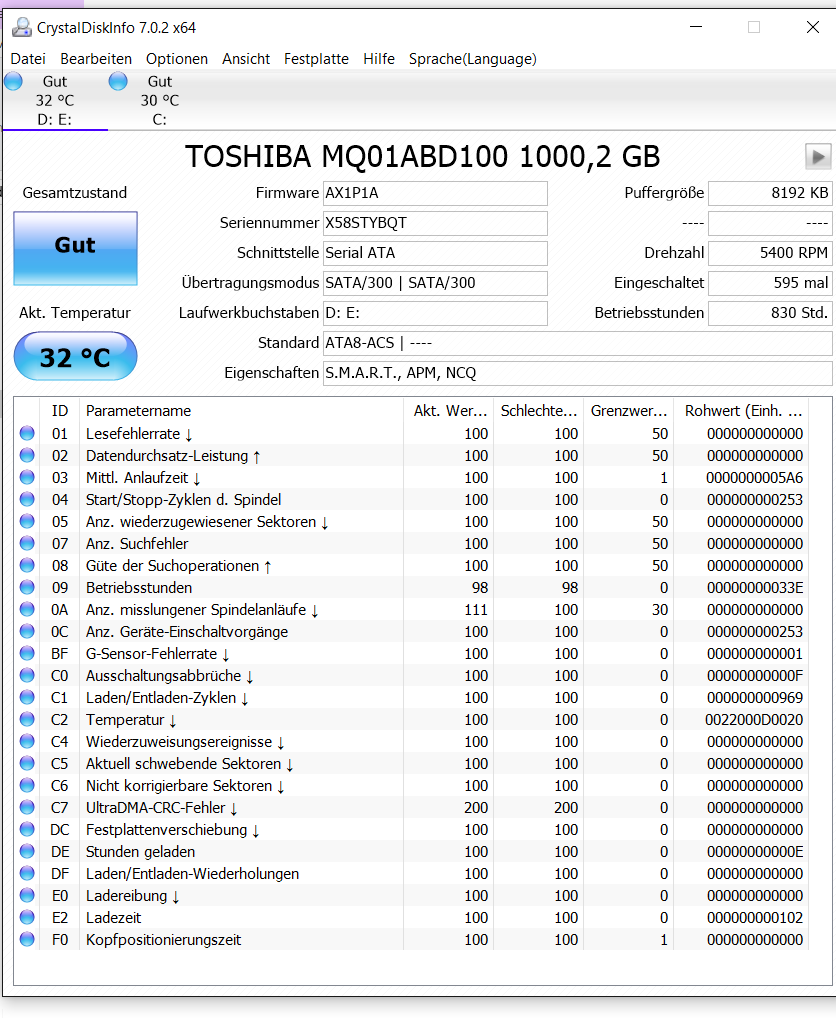Click the Parametername column header
This screenshot has width=836, height=1018.
[x=241, y=410]
